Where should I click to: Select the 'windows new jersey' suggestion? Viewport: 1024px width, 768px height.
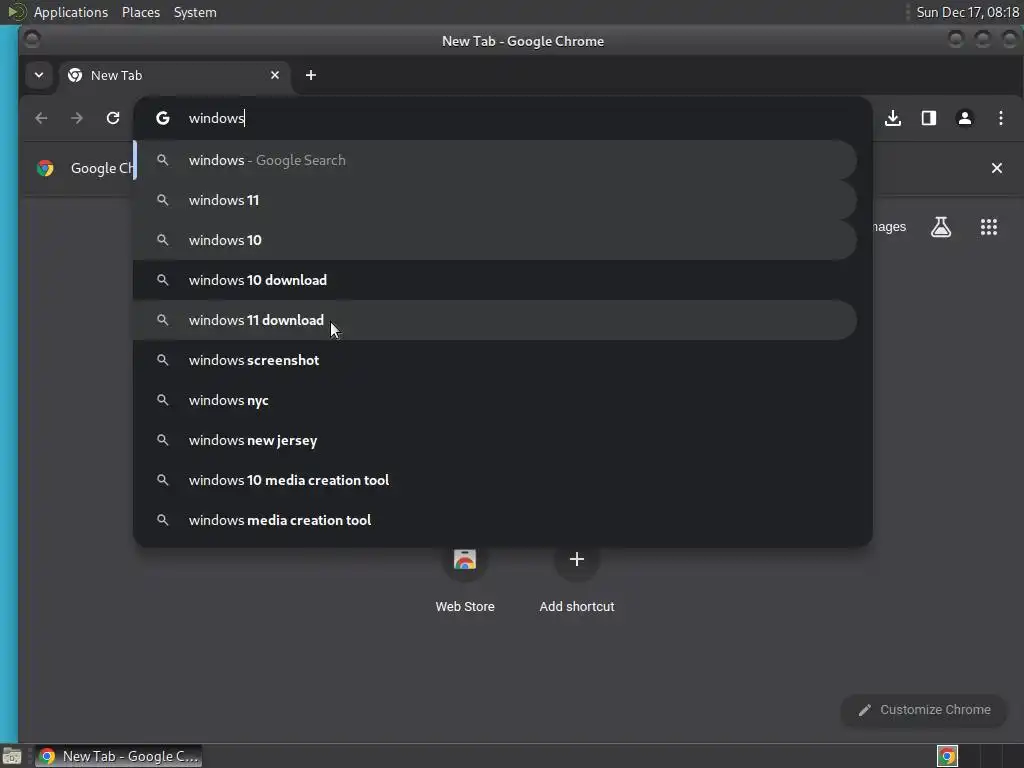click(495, 440)
